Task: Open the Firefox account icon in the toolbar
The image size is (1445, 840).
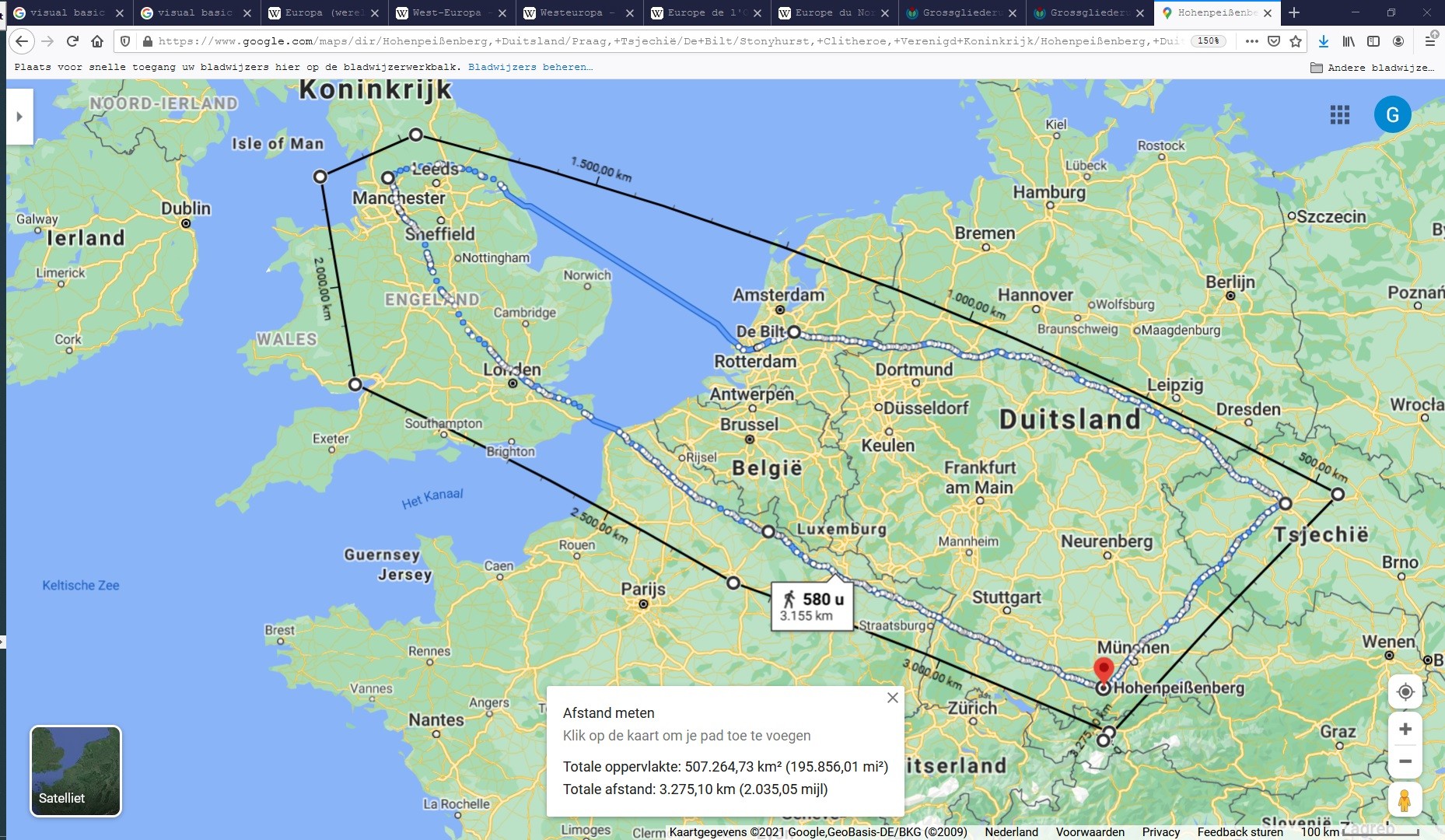Action: [x=1398, y=41]
